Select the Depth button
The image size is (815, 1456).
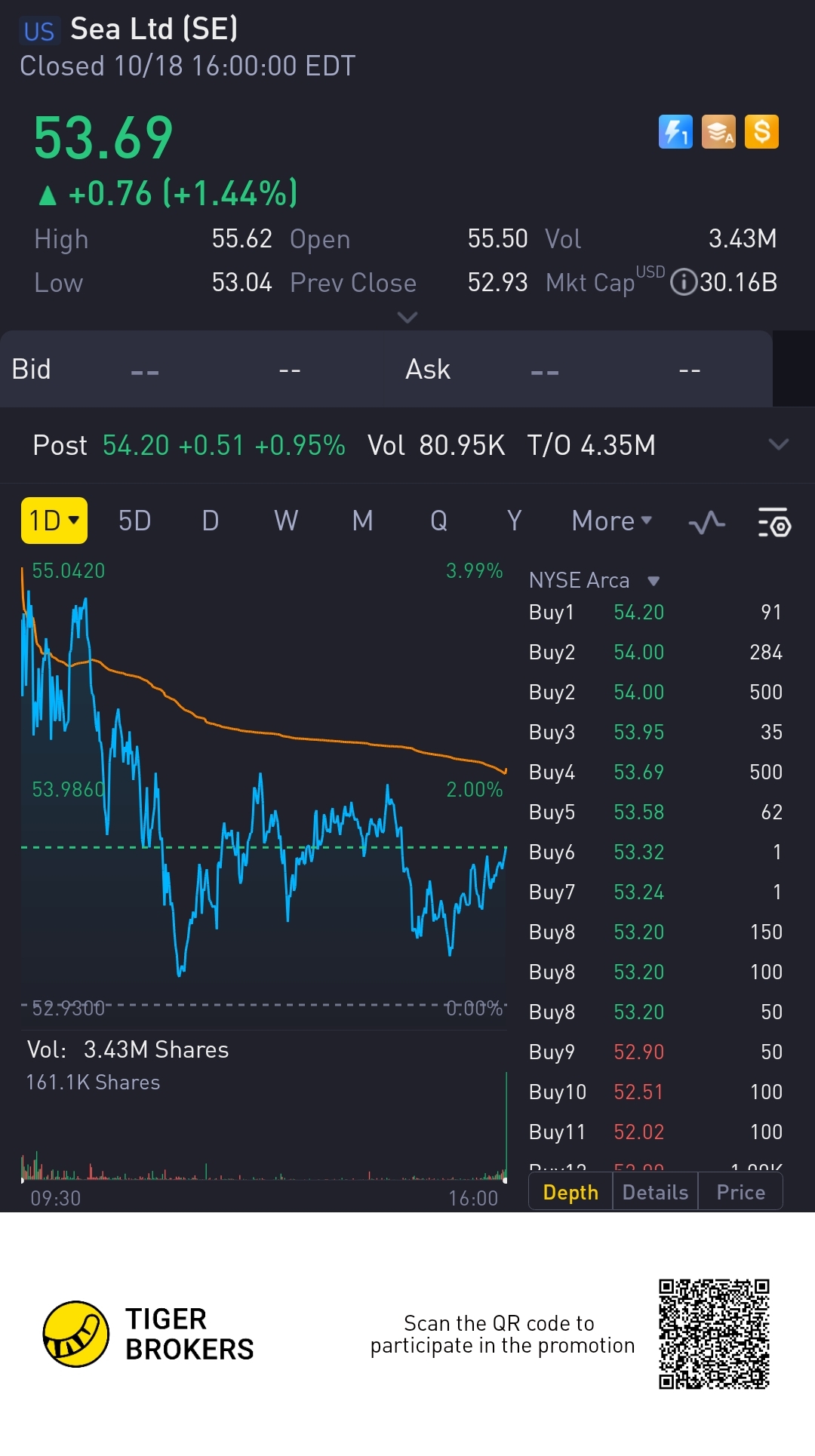pyautogui.click(x=570, y=1192)
